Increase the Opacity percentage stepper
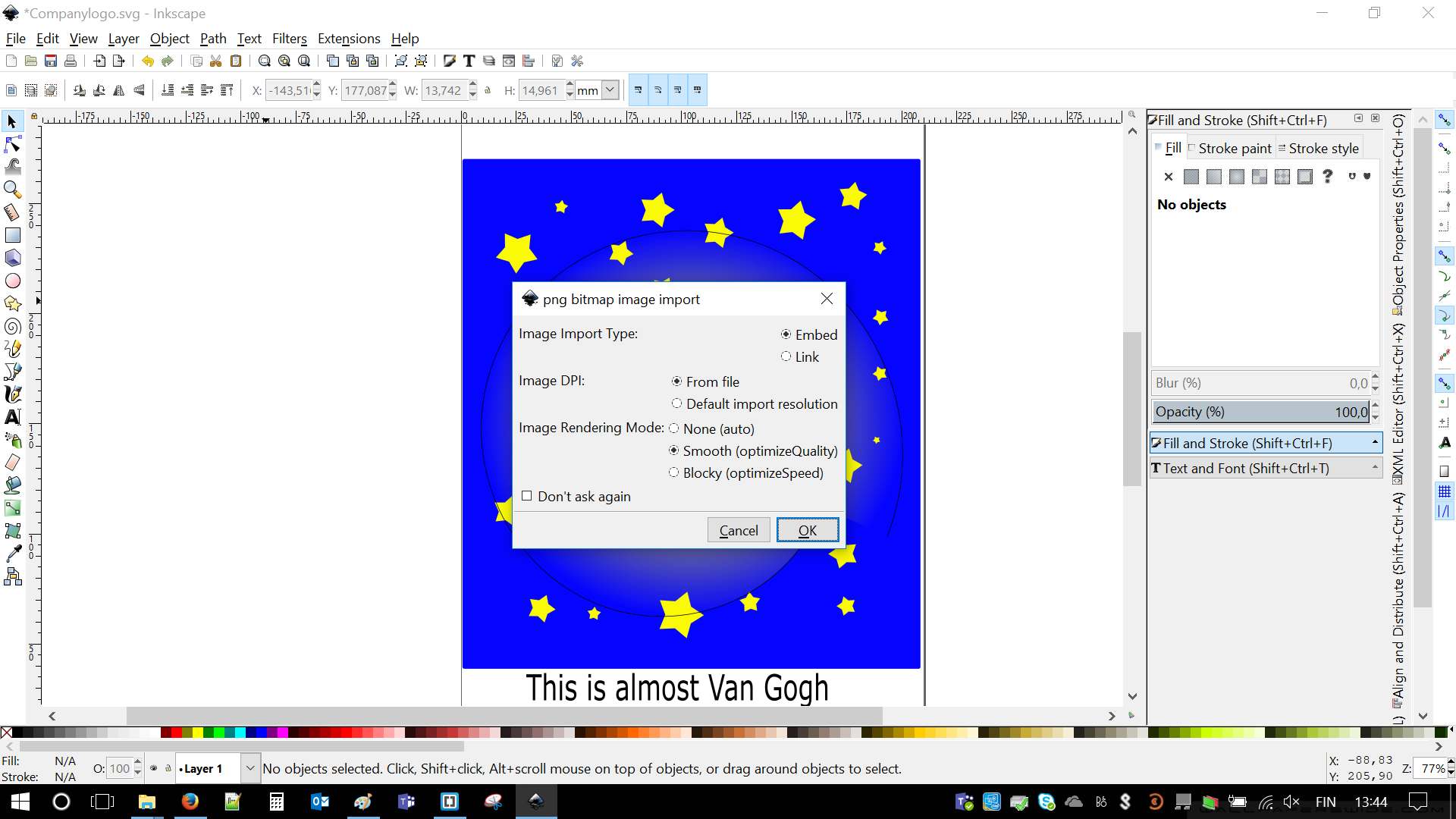This screenshot has height=819, width=1456. click(x=1375, y=406)
